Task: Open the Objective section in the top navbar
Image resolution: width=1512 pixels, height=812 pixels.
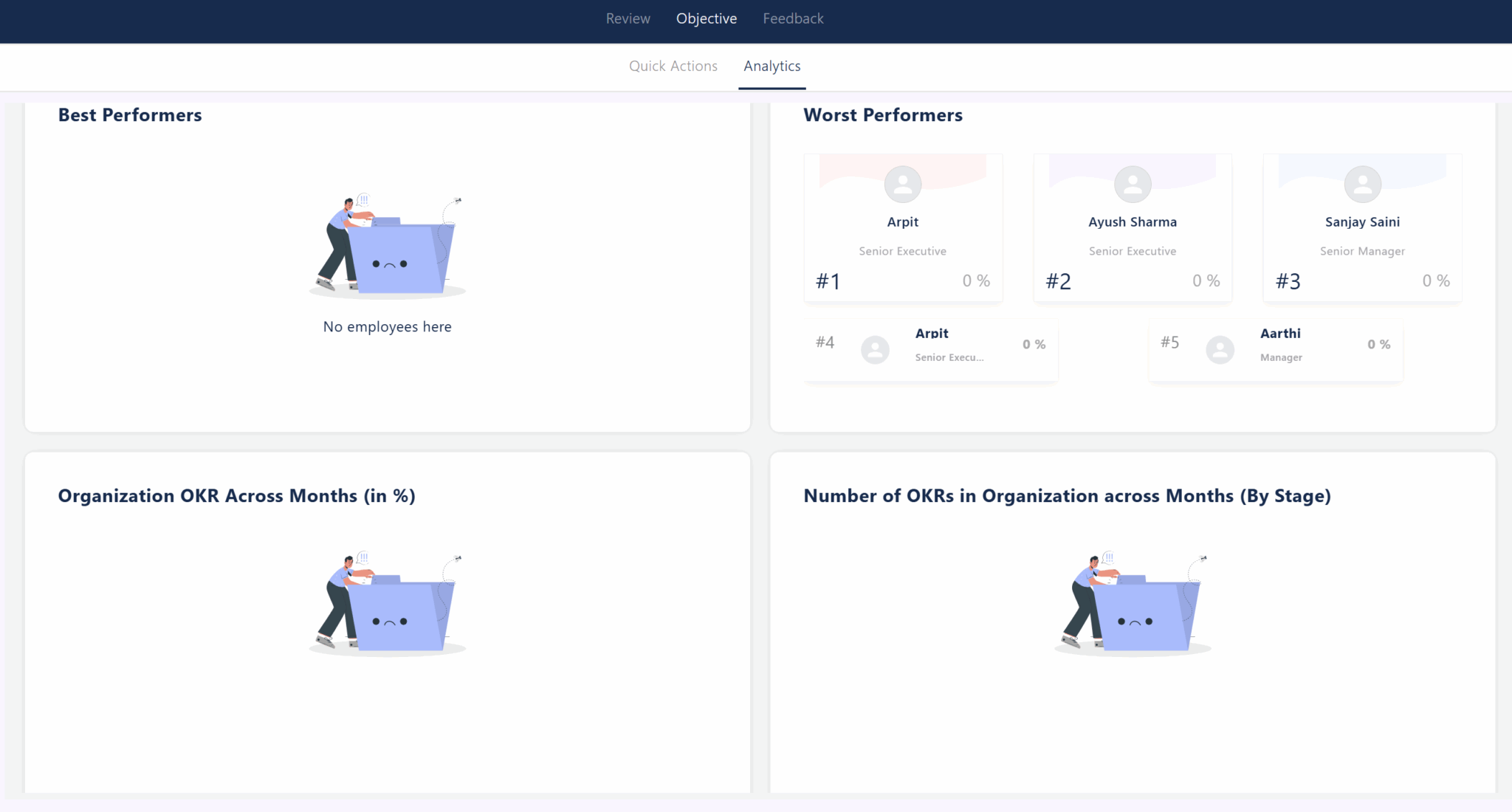Action: (x=706, y=18)
